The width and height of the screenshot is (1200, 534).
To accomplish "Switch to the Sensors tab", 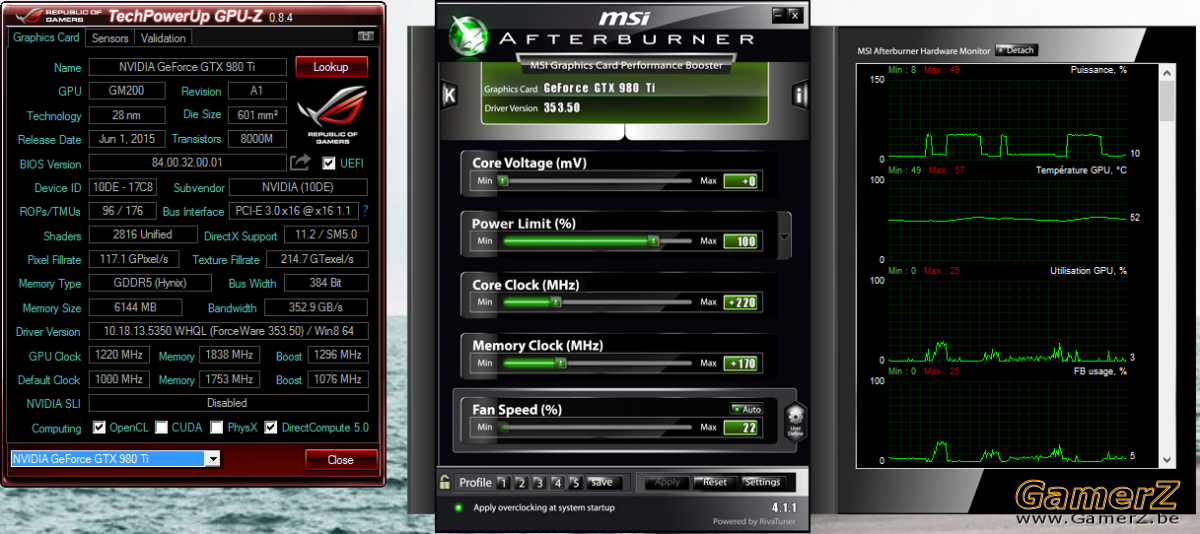I will click(110, 38).
